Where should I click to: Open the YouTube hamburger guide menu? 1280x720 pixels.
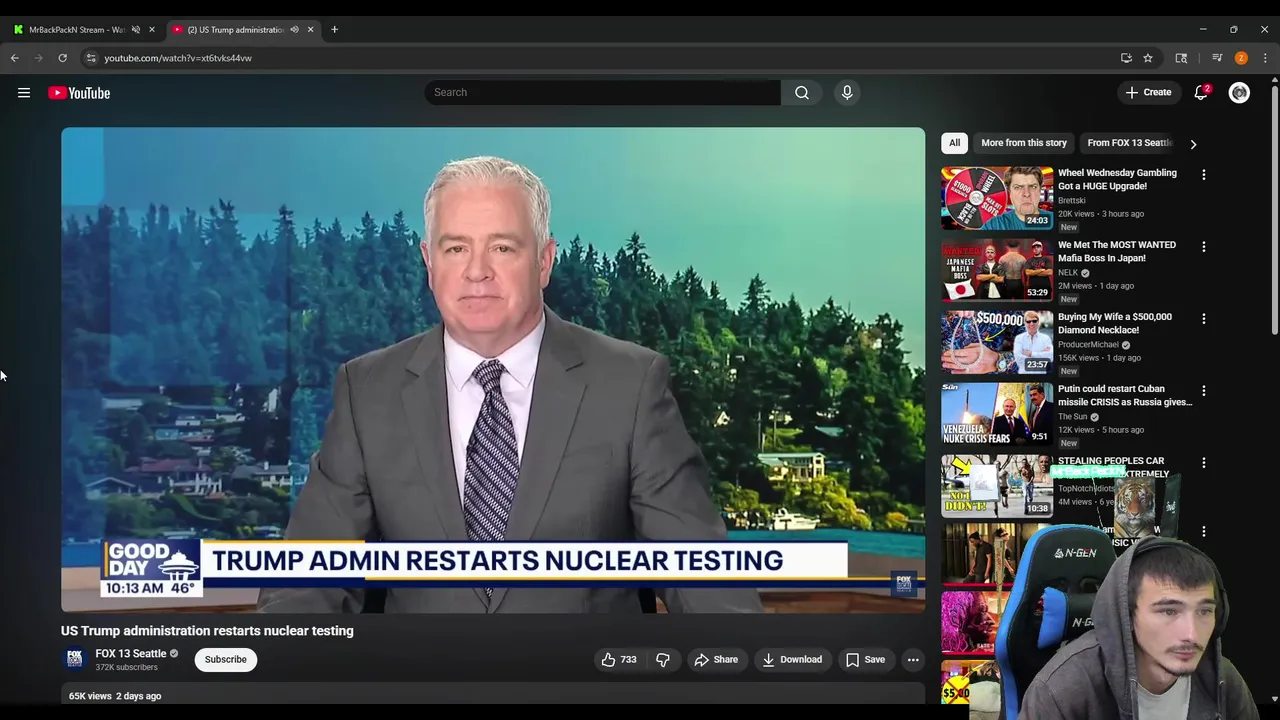(x=24, y=93)
